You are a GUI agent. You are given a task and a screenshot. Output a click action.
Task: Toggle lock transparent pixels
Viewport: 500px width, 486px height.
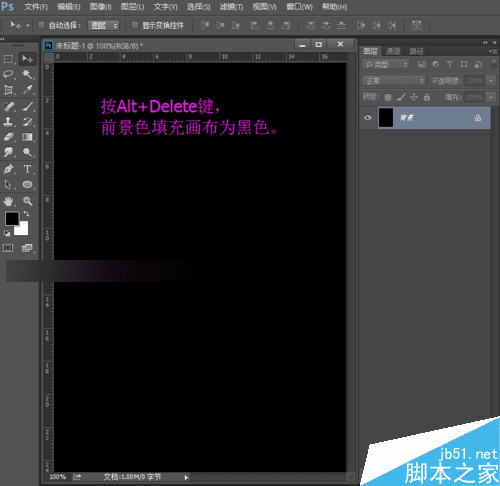click(388, 97)
